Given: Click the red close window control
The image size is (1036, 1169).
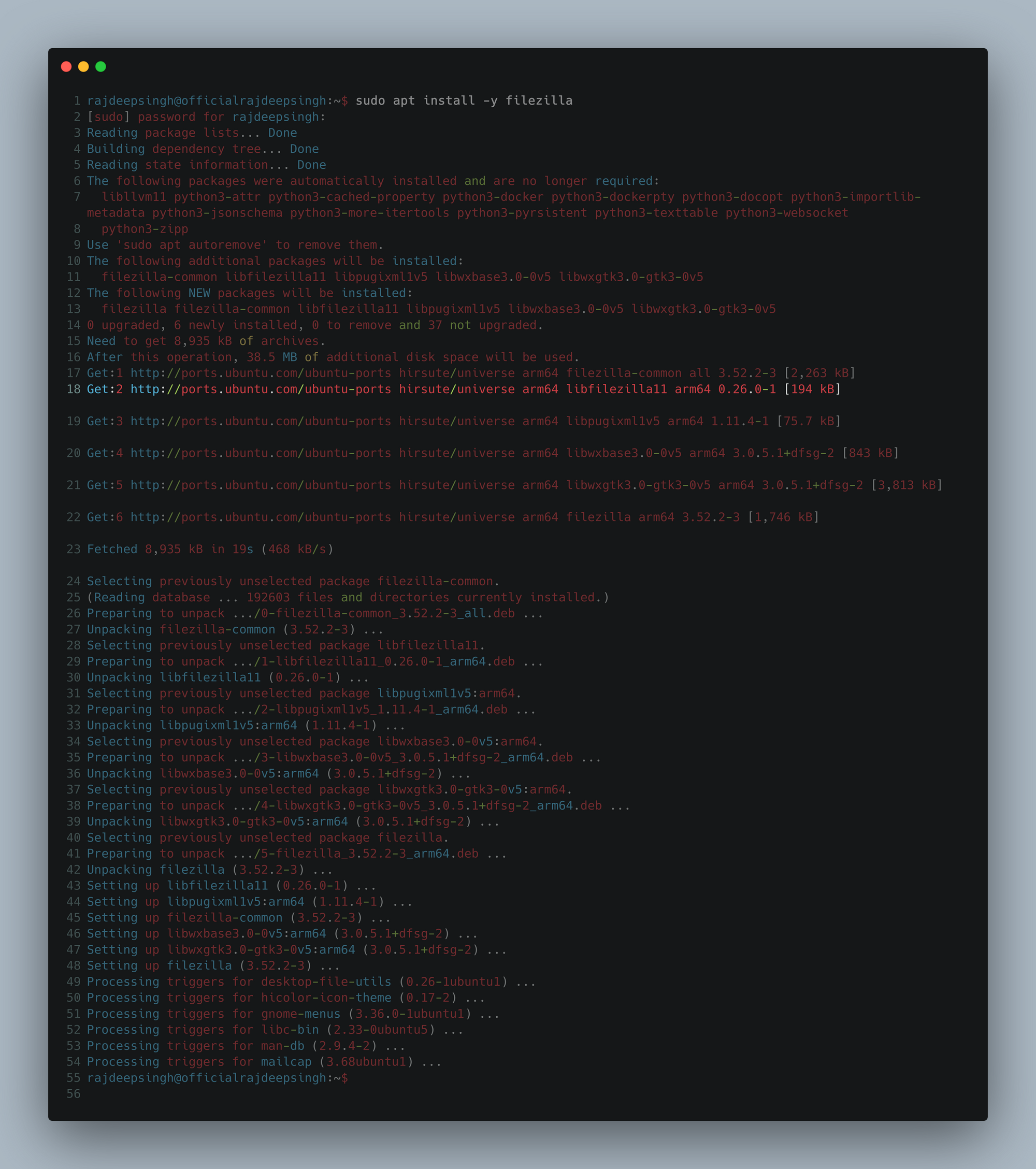Looking at the screenshot, I should point(67,66).
